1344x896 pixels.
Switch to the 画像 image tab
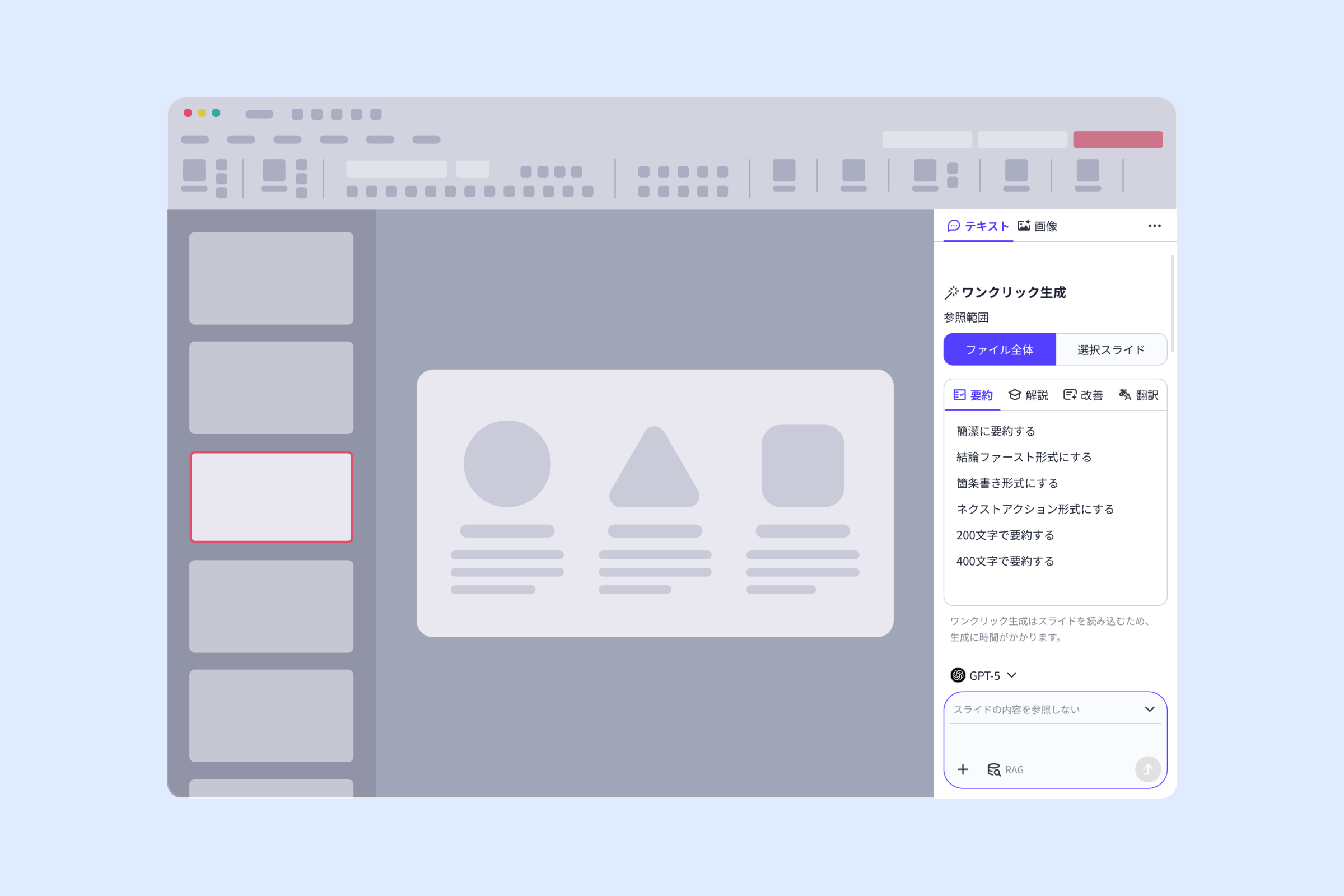tap(1038, 226)
